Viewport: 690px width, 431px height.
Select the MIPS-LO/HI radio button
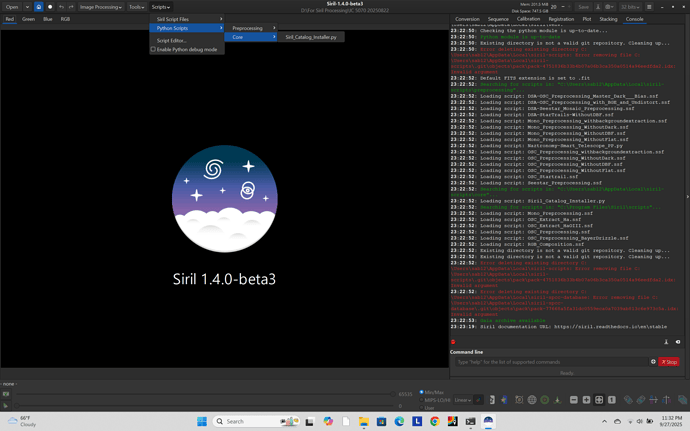[421, 400]
